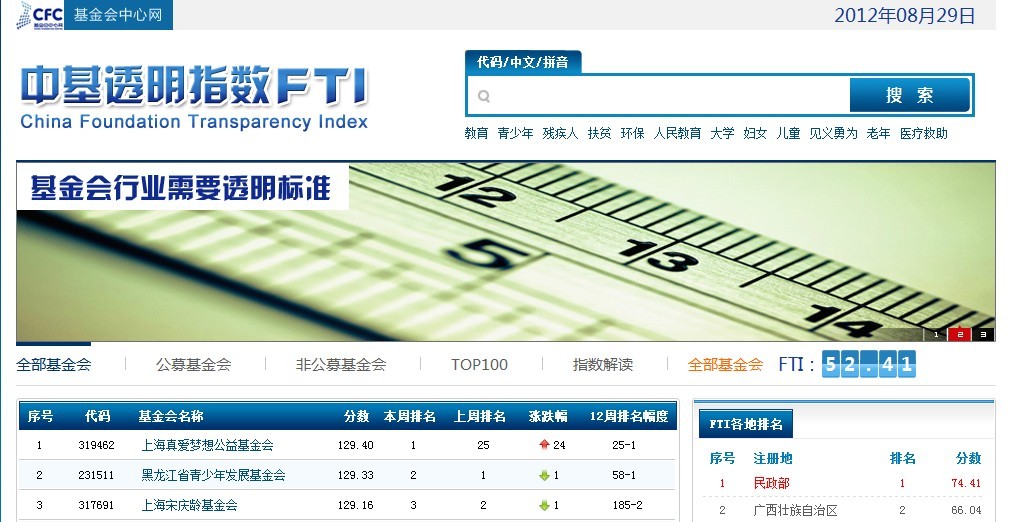Select the 公募基金会 tab

coord(193,365)
